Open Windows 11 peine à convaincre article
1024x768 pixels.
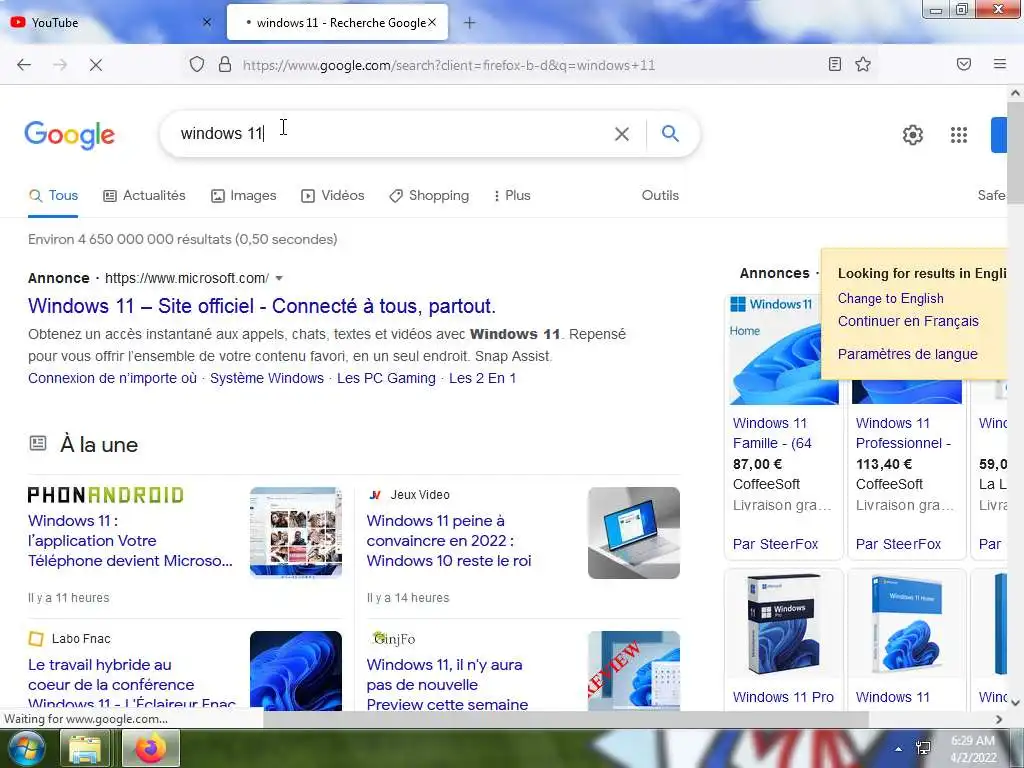coord(449,541)
